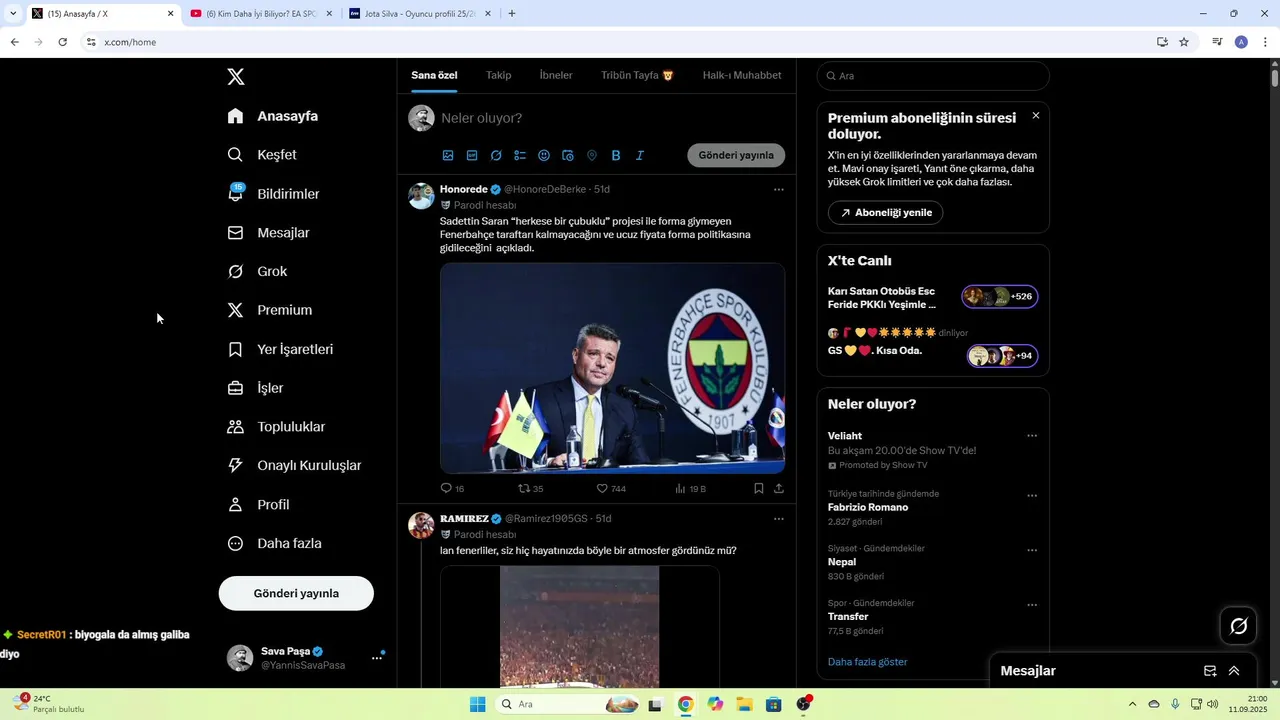This screenshot has width=1280, height=720.
Task: Open Onaylı Kuruluşlar in the sidebar
Action: point(295,466)
